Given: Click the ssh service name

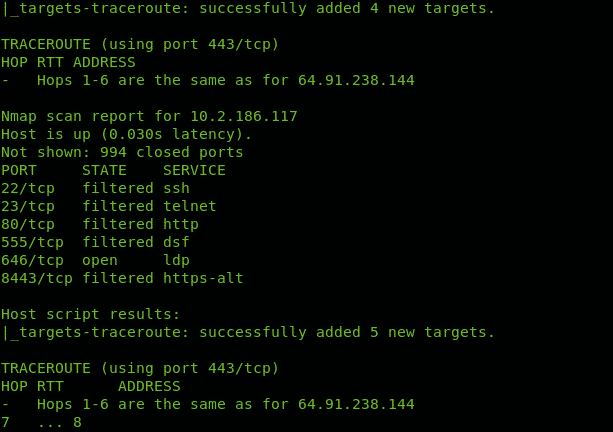Looking at the screenshot, I should [x=176, y=188].
